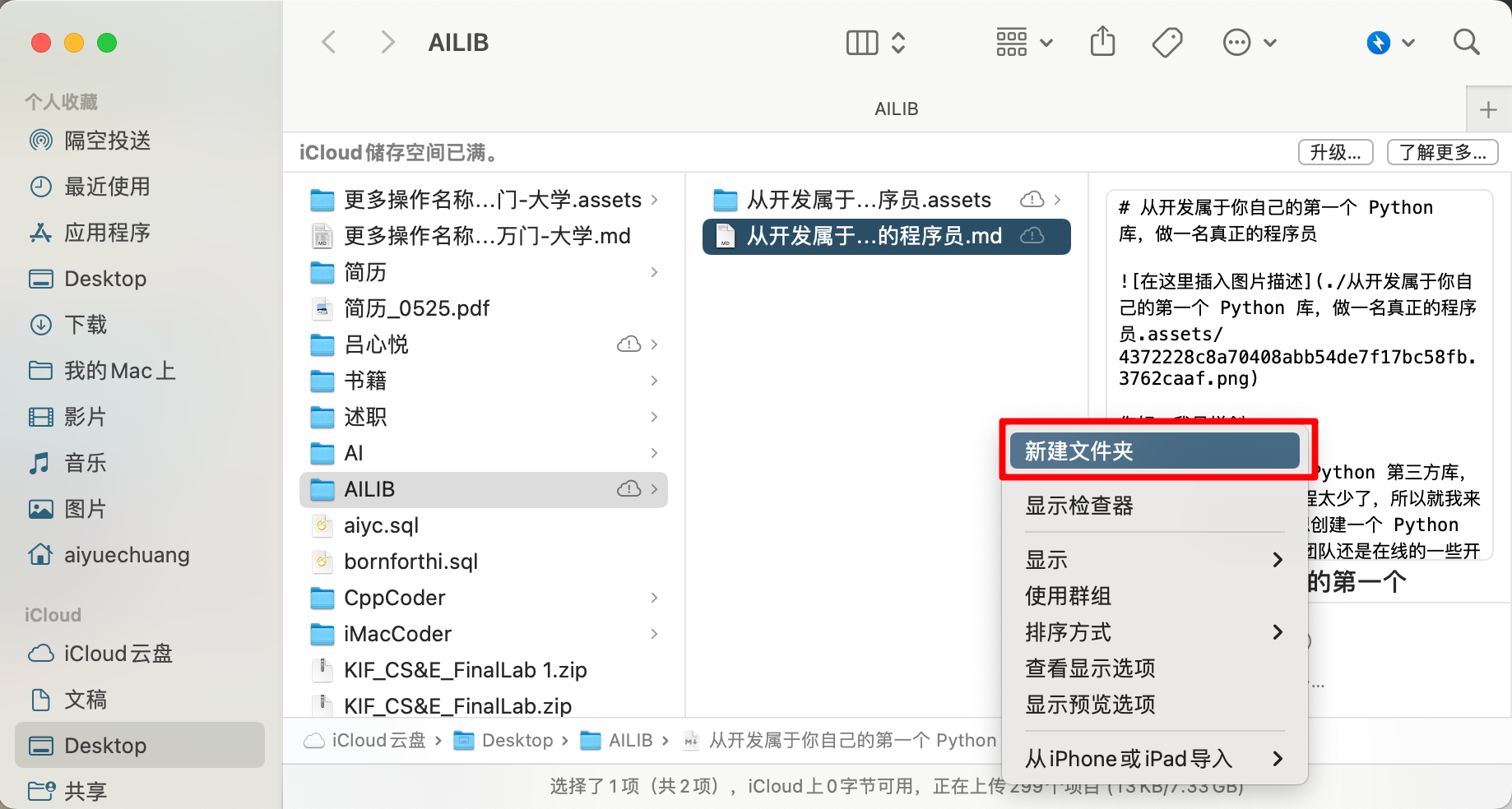Click the 升级... button
The image size is (1512, 809).
point(1335,152)
